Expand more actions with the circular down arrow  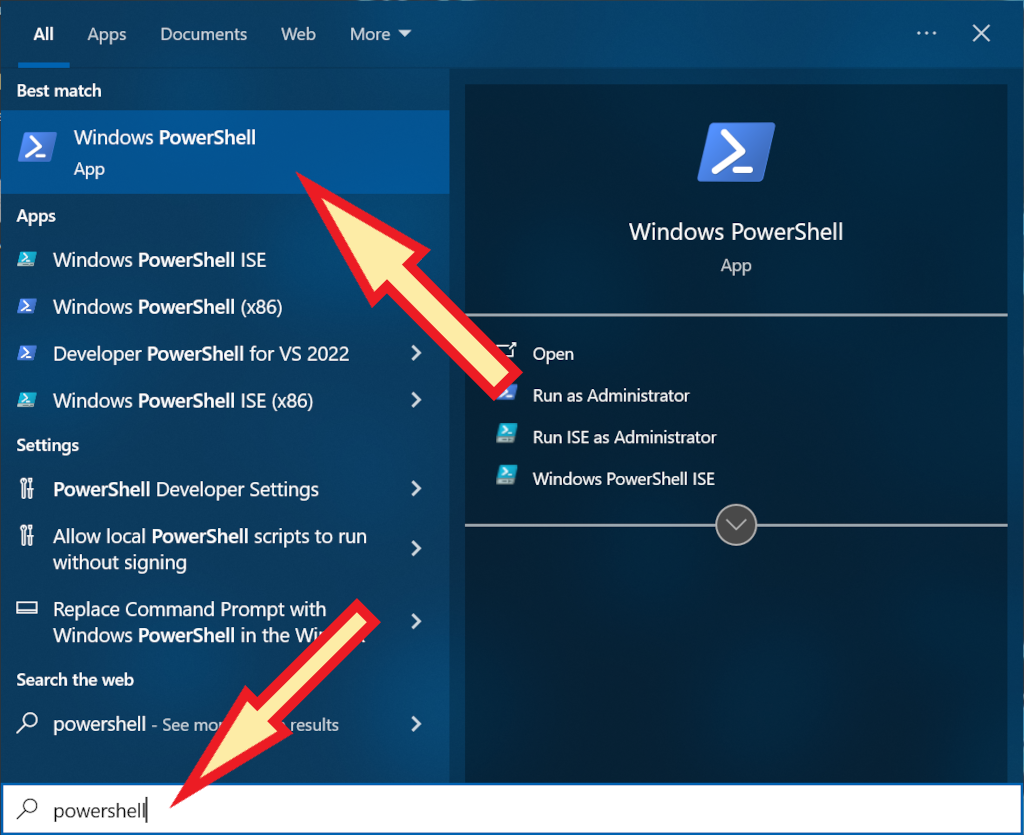click(x=736, y=524)
